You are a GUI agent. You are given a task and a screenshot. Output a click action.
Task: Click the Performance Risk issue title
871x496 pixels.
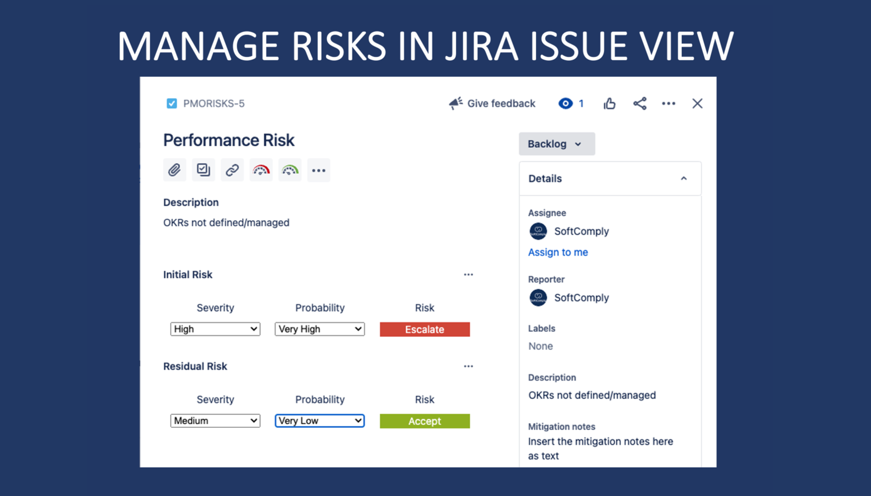(x=229, y=140)
